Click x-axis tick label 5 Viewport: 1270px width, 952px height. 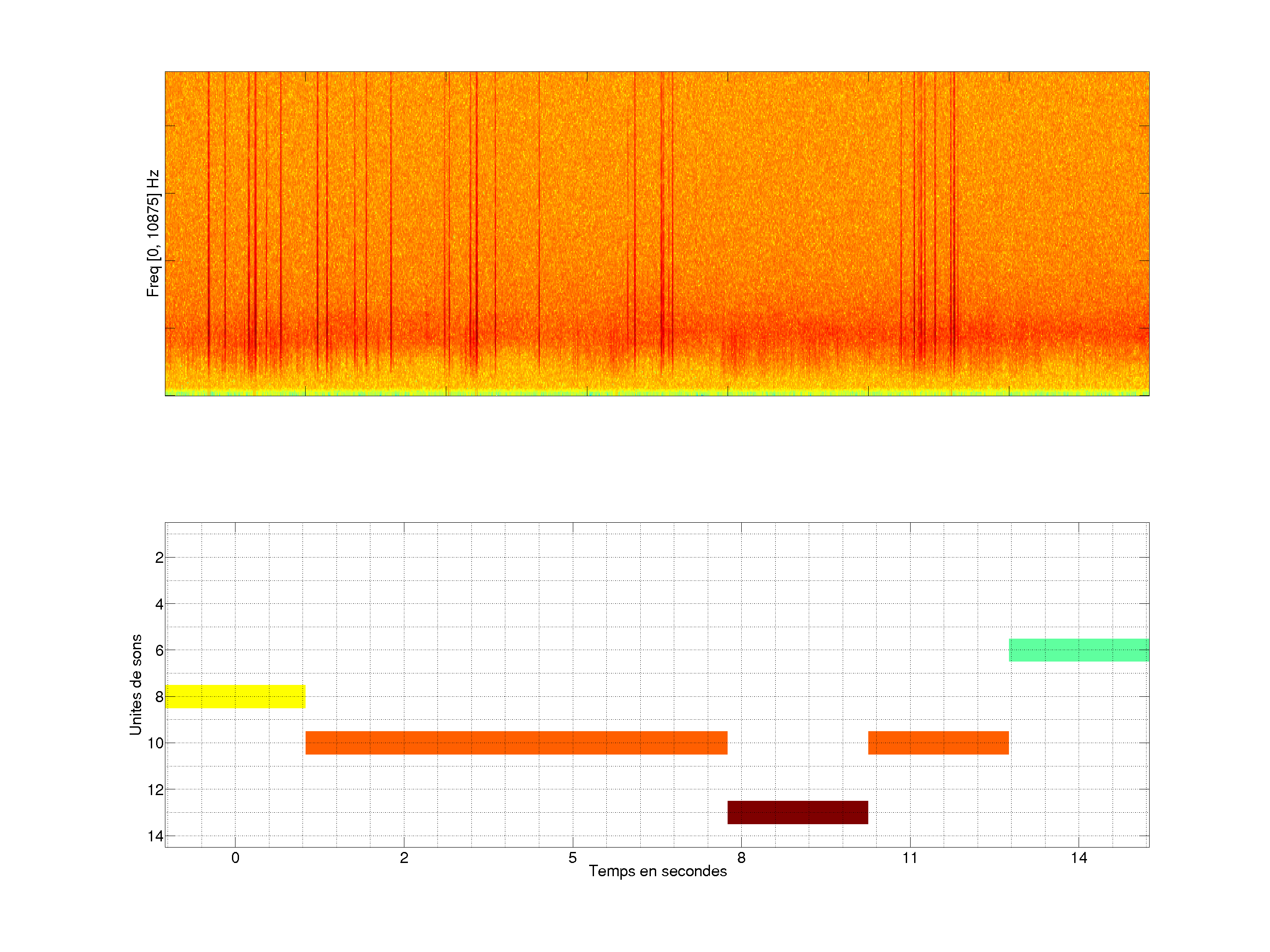[572, 858]
